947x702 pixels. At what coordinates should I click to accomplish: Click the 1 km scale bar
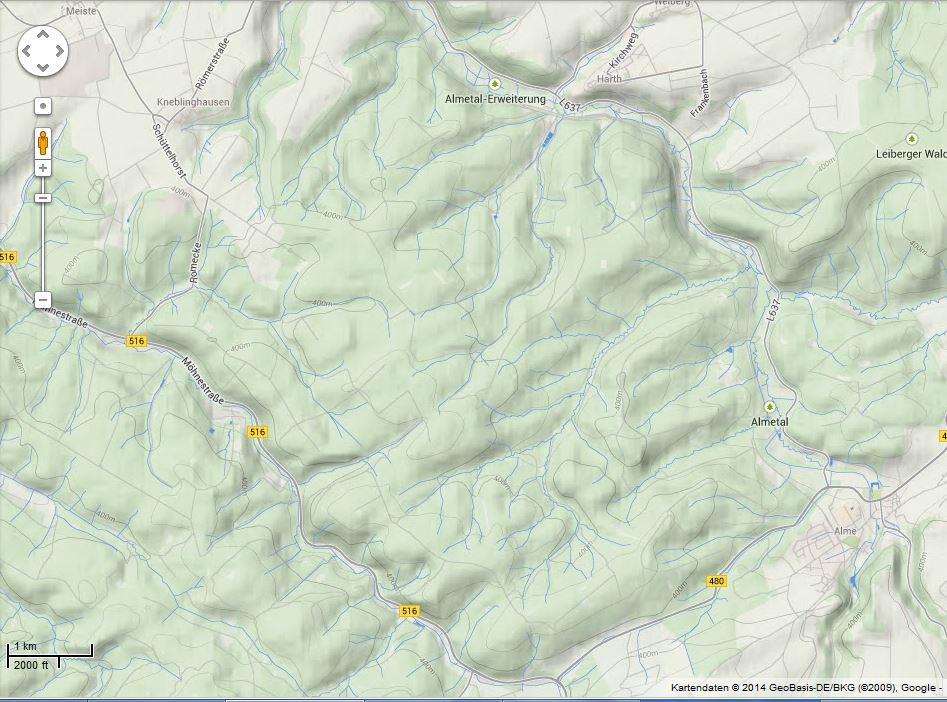(x=50, y=650)
